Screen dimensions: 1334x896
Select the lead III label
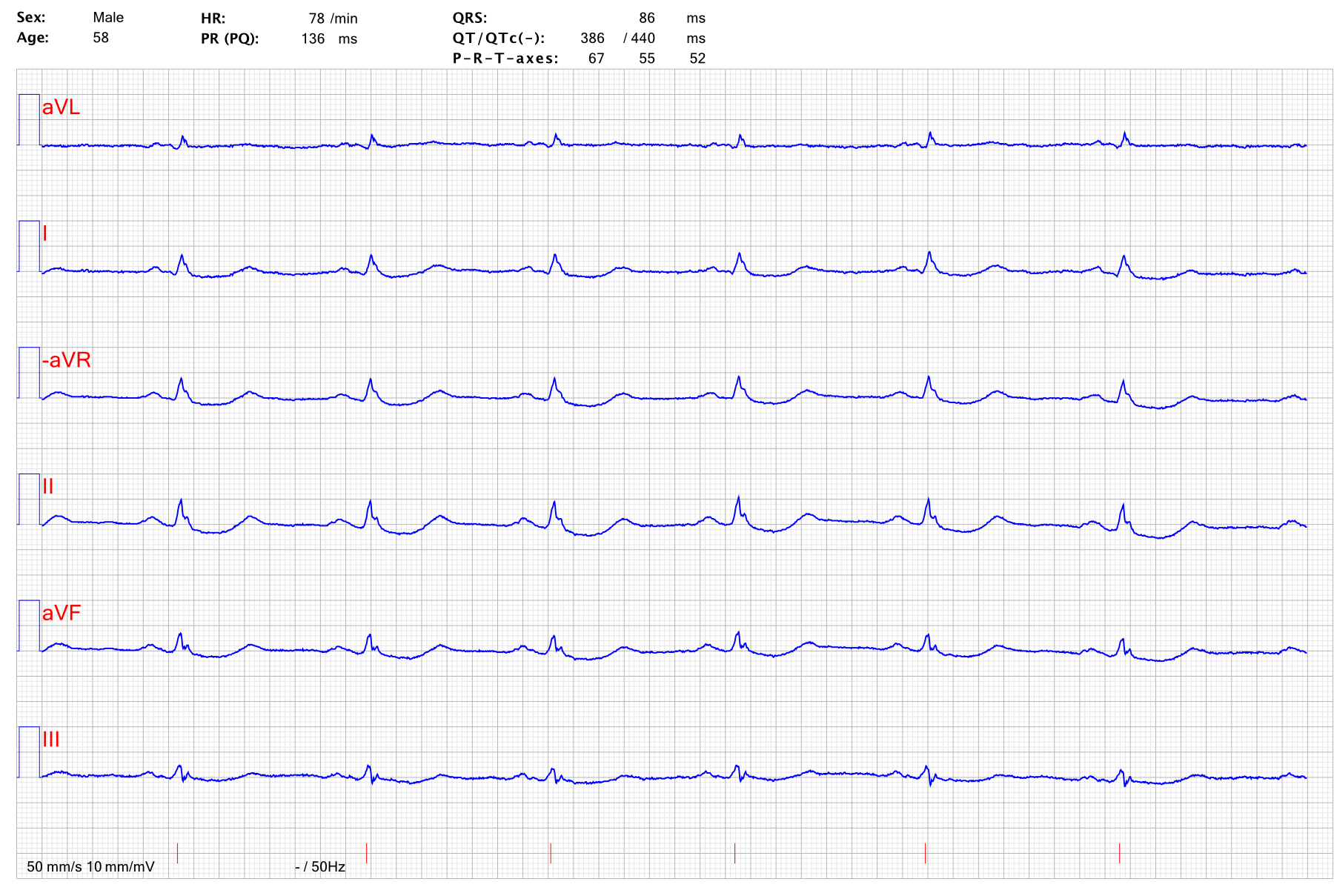pyautogui.click(x=51, y=739)
